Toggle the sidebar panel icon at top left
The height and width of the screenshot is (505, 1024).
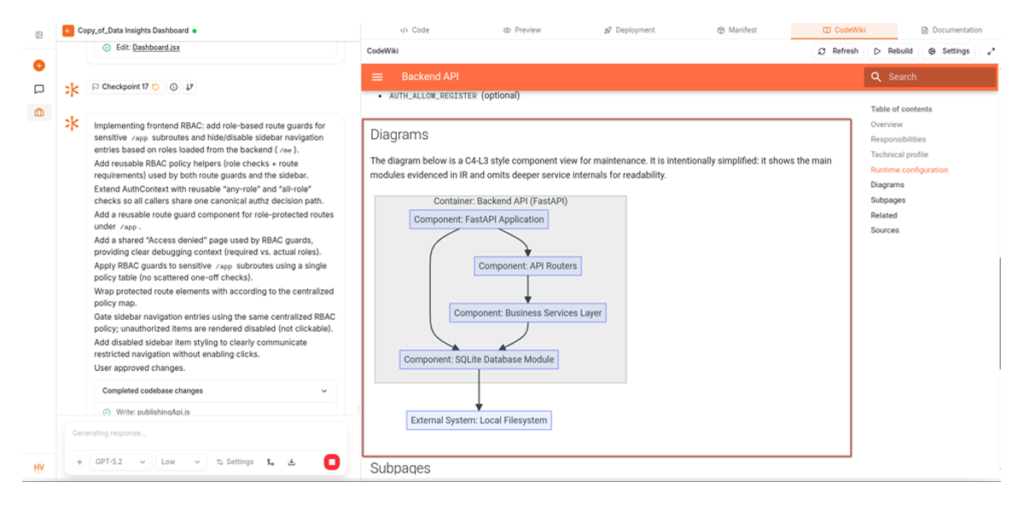click(x=39, y=35)
